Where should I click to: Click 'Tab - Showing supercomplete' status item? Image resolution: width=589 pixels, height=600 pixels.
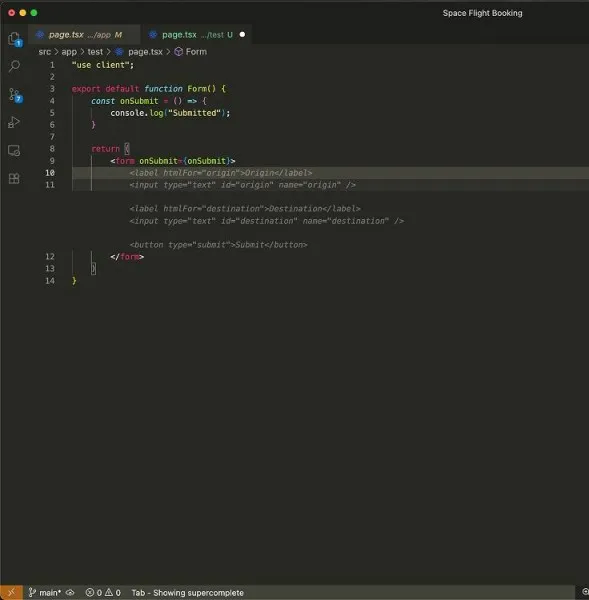(188, 592)
